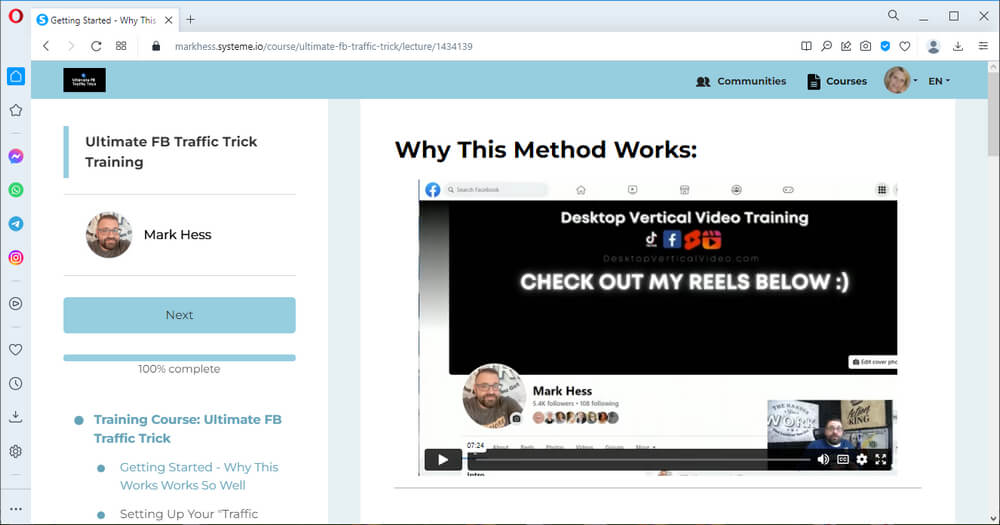Open the sidebar player icon
The width and height of the screenshot is (1000, 525).
16,304
